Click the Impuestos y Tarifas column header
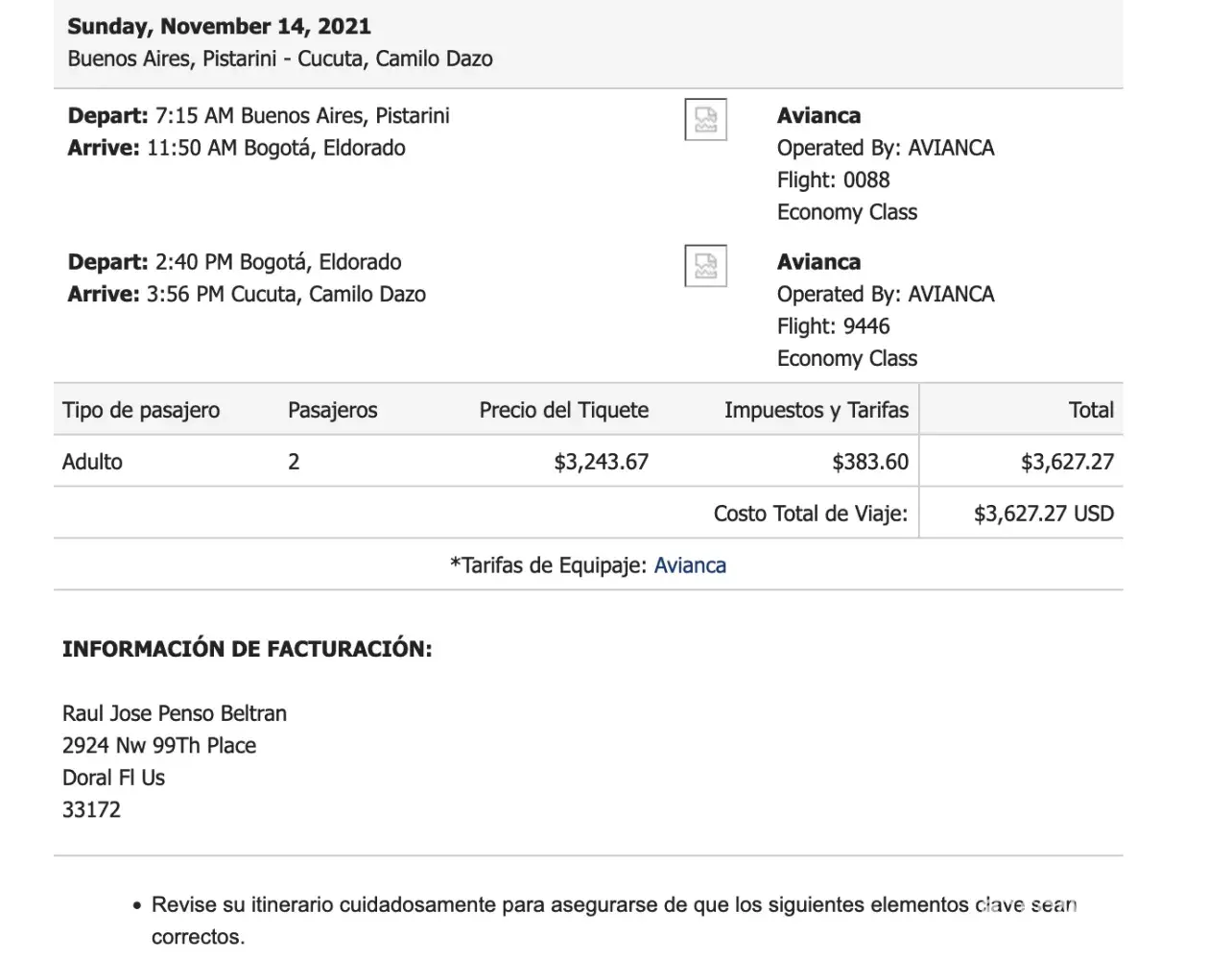This screenshot has width=1232, height=960. click(816, 410)
